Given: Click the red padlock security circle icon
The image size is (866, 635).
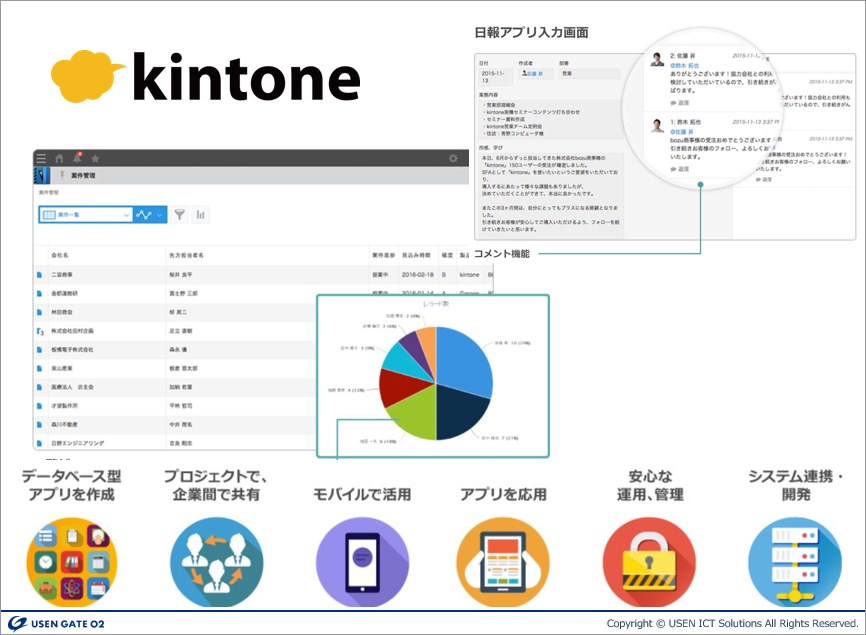Looking at the screenshot, I should 649,562.
